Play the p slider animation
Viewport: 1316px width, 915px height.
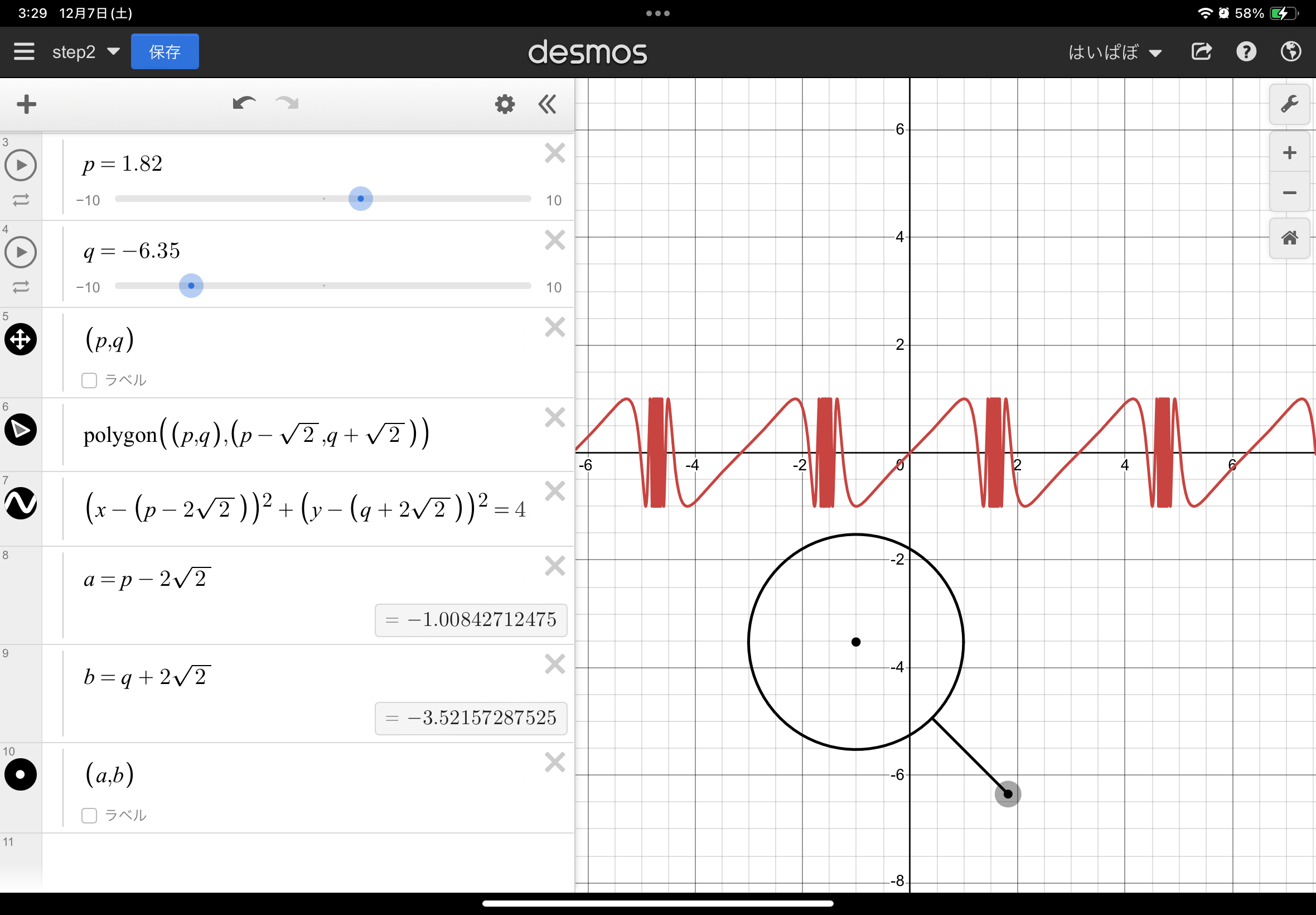point(21,165)
